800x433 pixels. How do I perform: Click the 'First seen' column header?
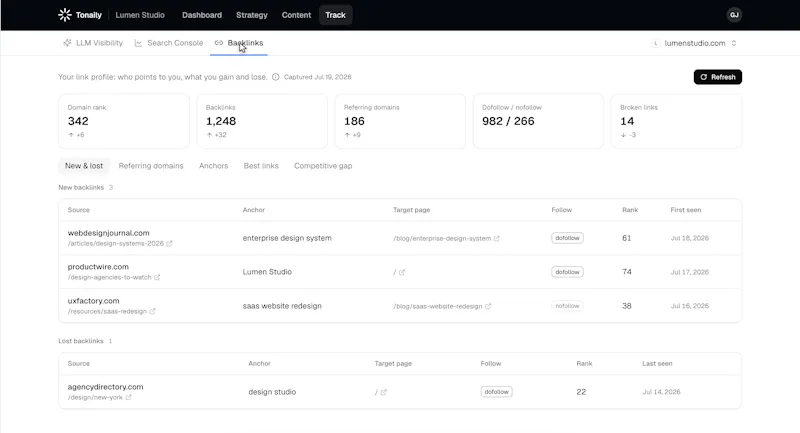[x=686, y=210]
